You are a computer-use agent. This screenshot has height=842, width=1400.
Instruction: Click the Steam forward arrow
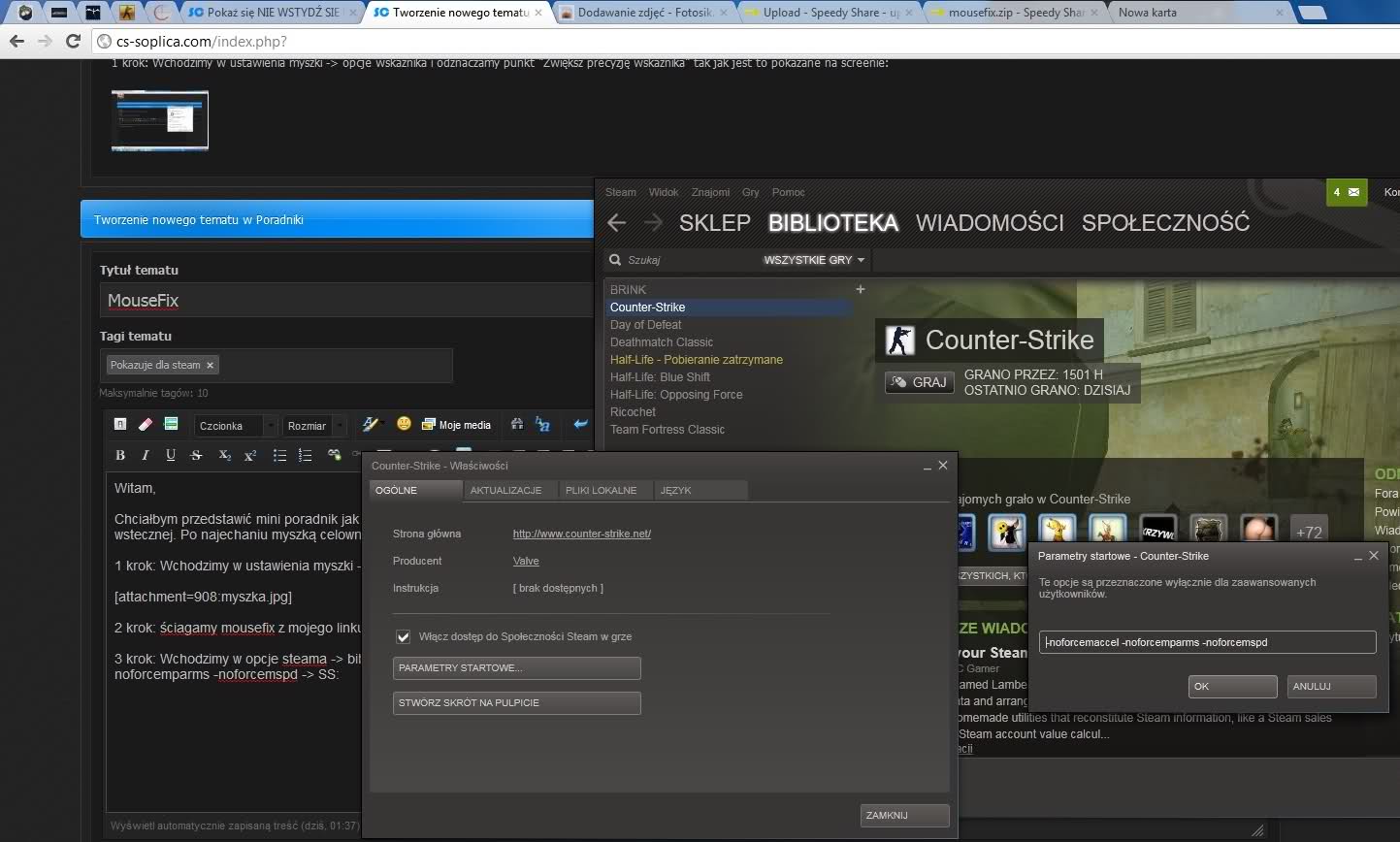click(653, 222)
